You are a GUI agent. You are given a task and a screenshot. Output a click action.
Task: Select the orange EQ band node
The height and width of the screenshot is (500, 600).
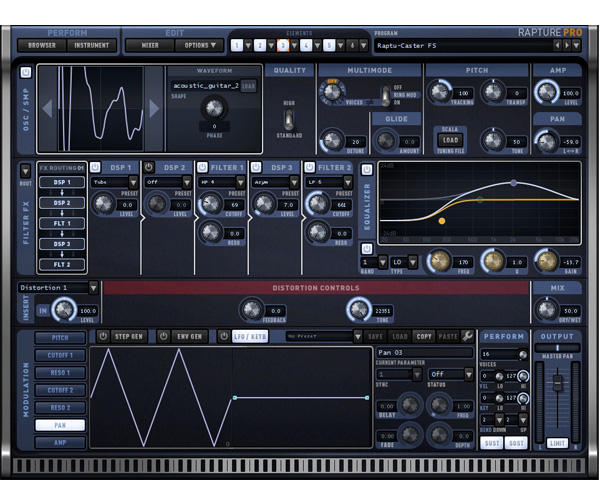(x=442, y=221)
